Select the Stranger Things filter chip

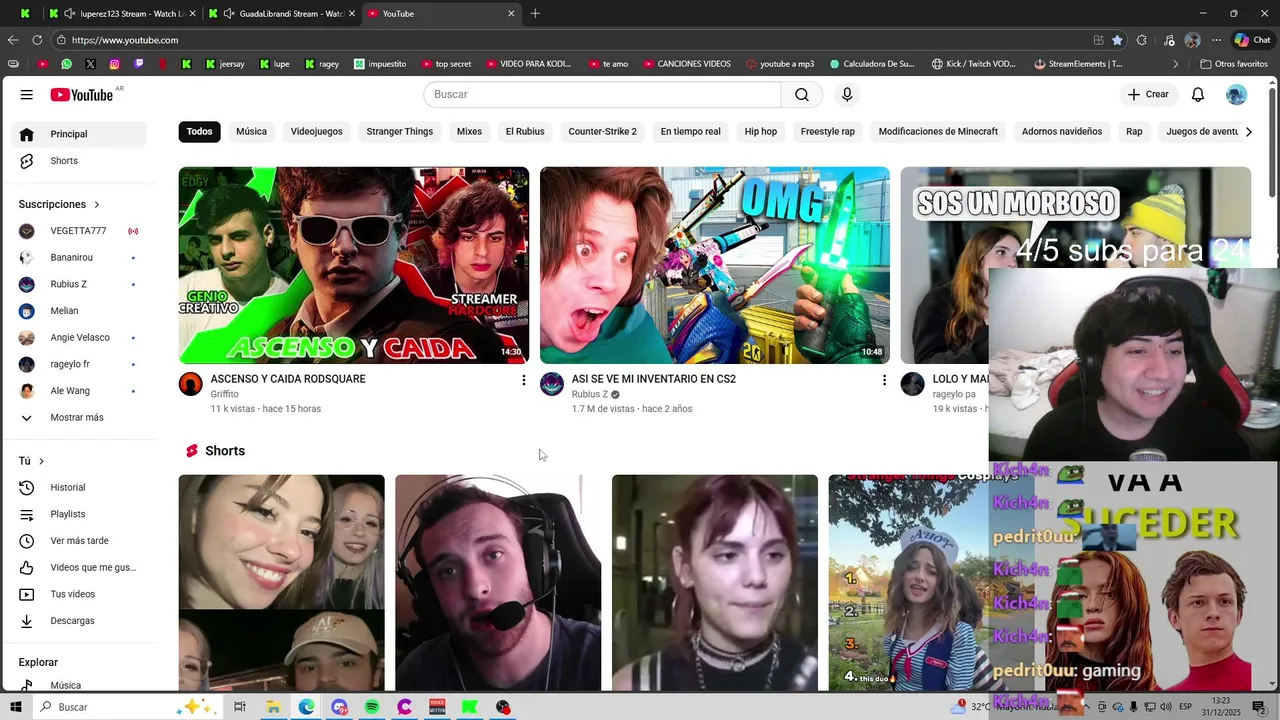(x=399, y=131)
